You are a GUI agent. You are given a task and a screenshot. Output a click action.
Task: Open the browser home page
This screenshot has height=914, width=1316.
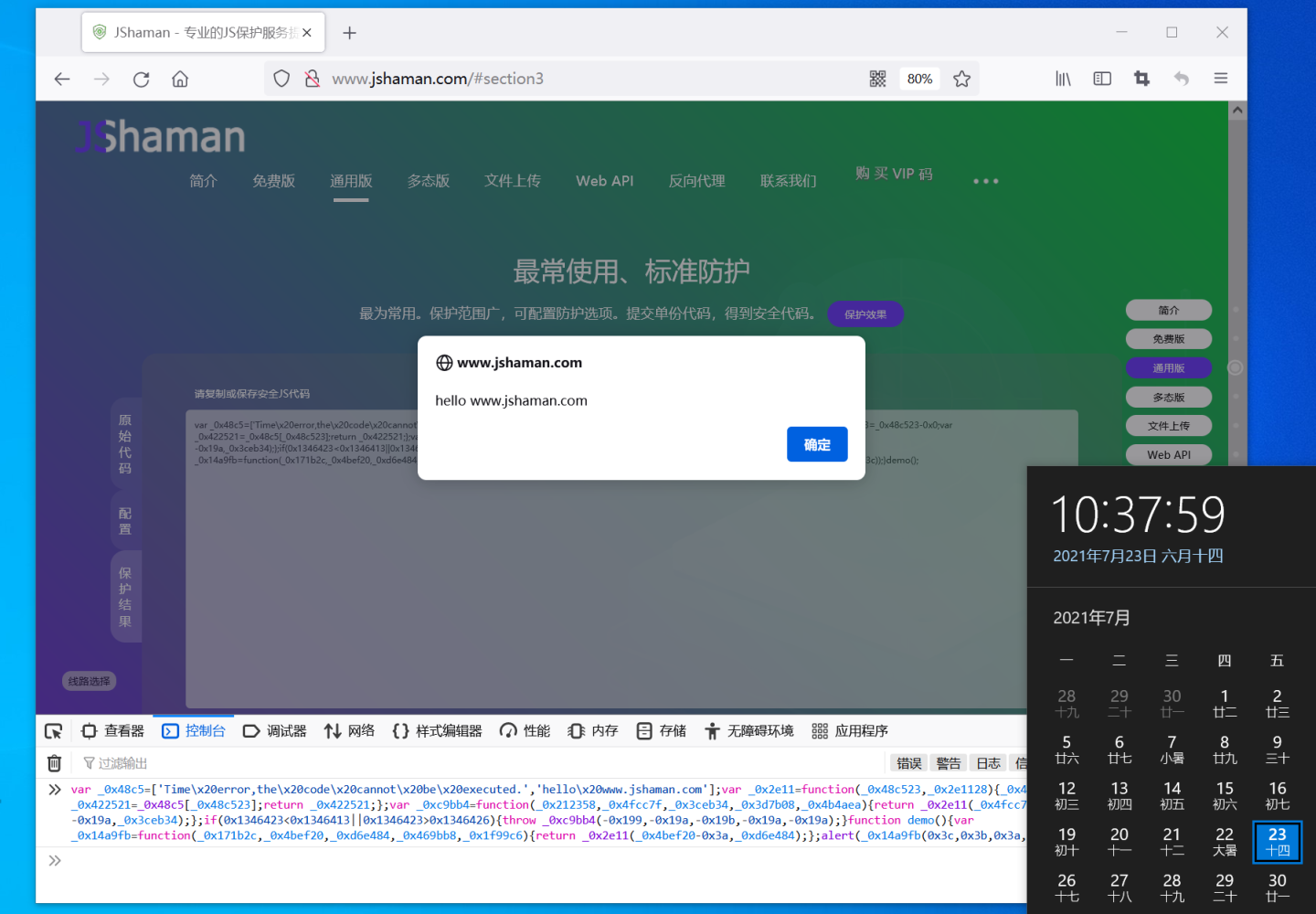(180, 79)
